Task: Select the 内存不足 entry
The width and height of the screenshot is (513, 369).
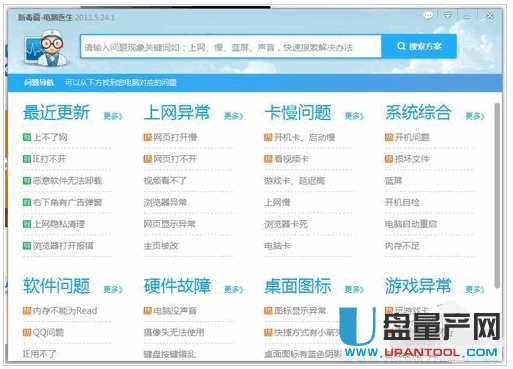Action: click(402, 246)
